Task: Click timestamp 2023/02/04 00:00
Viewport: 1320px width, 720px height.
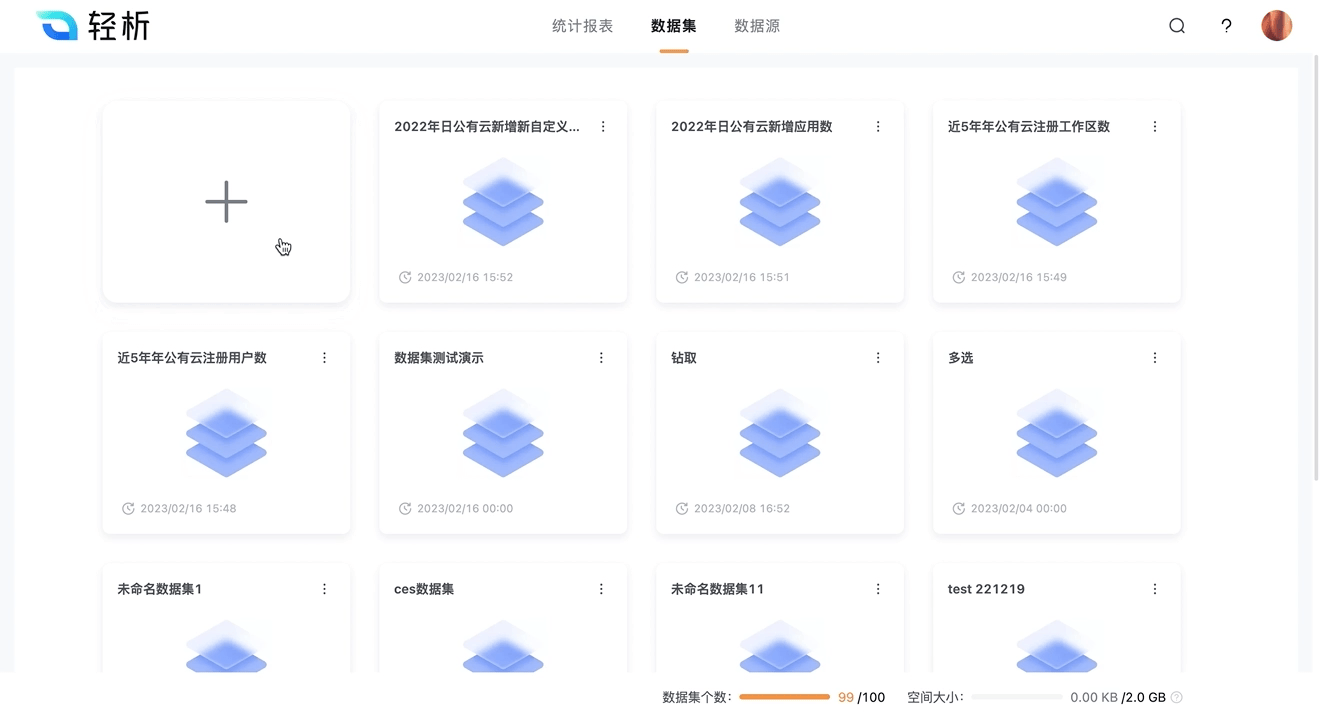Action: click(1019, 509)
